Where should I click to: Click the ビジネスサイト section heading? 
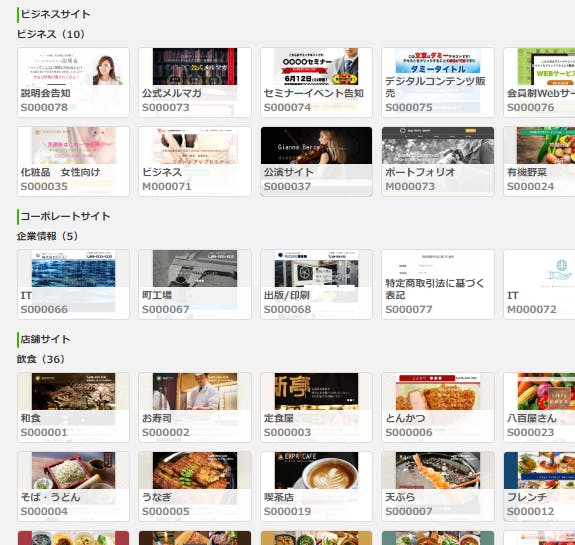pos(55,14)
